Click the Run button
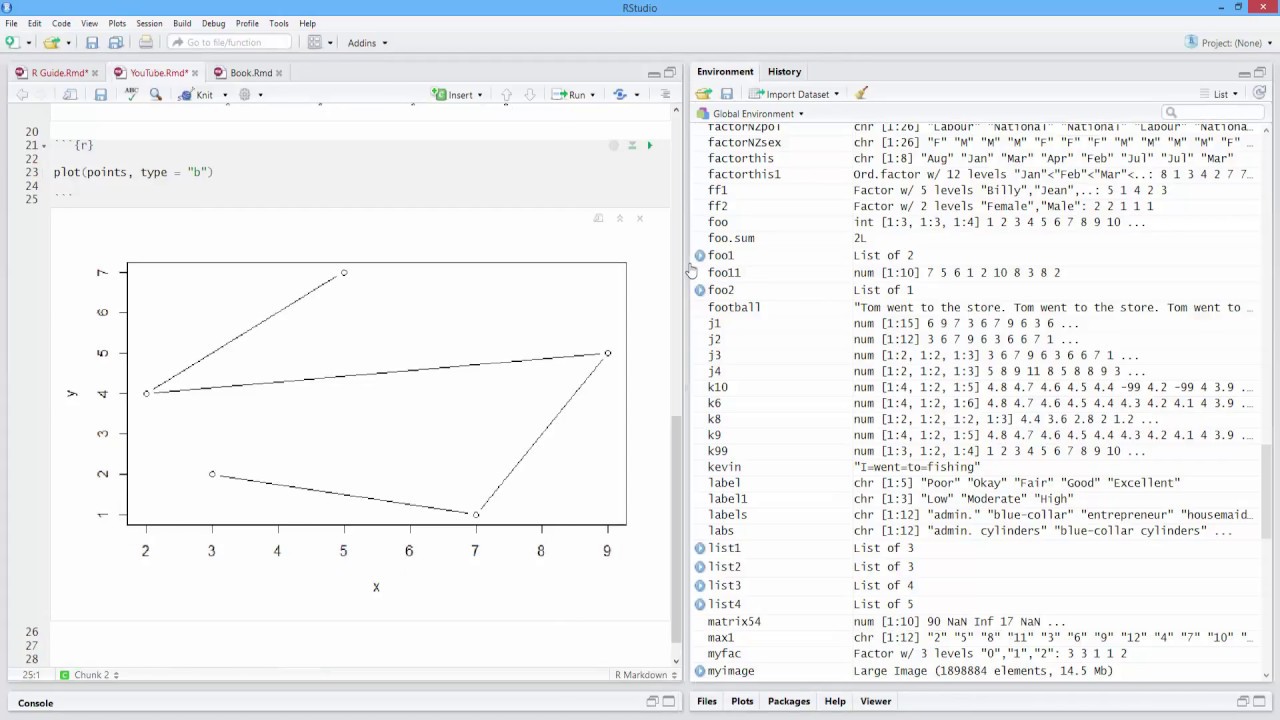The width and height of the screenshot is (1280, 720). click(x=569, y=94)
